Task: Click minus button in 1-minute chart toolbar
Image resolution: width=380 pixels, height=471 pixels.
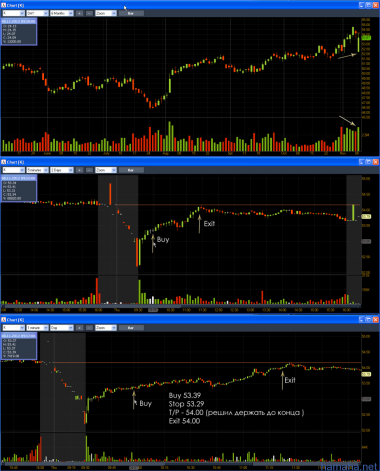Action: pyautogui.click(x=89, y=328)
